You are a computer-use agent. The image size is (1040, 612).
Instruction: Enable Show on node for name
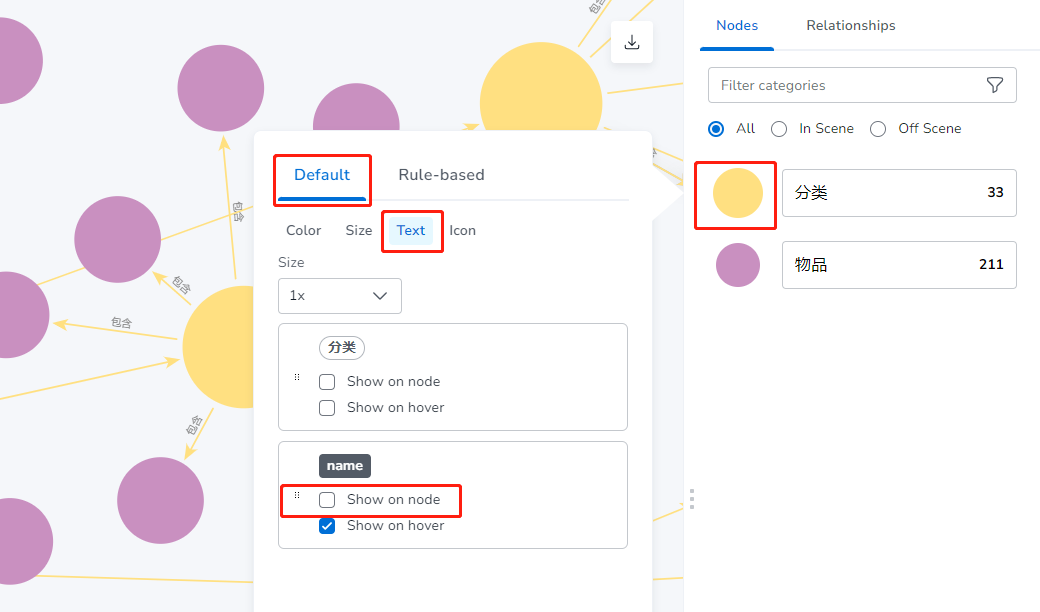point(327,499)
